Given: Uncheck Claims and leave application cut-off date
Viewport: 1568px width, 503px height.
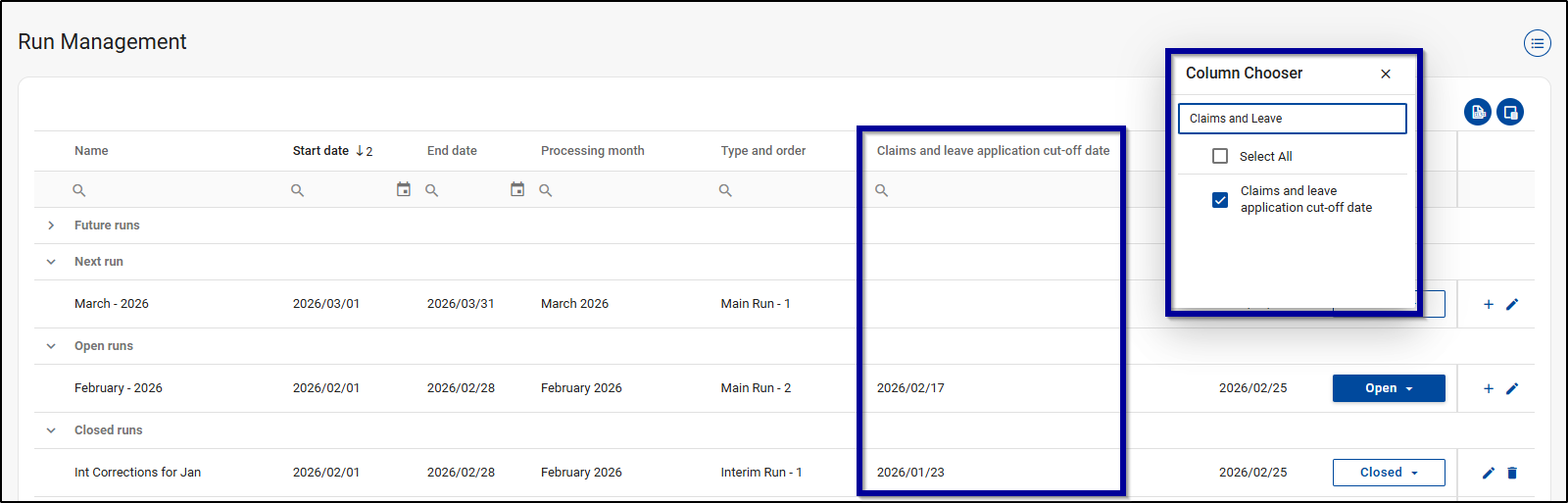Looking at the screenshot, I should 1220,200.
